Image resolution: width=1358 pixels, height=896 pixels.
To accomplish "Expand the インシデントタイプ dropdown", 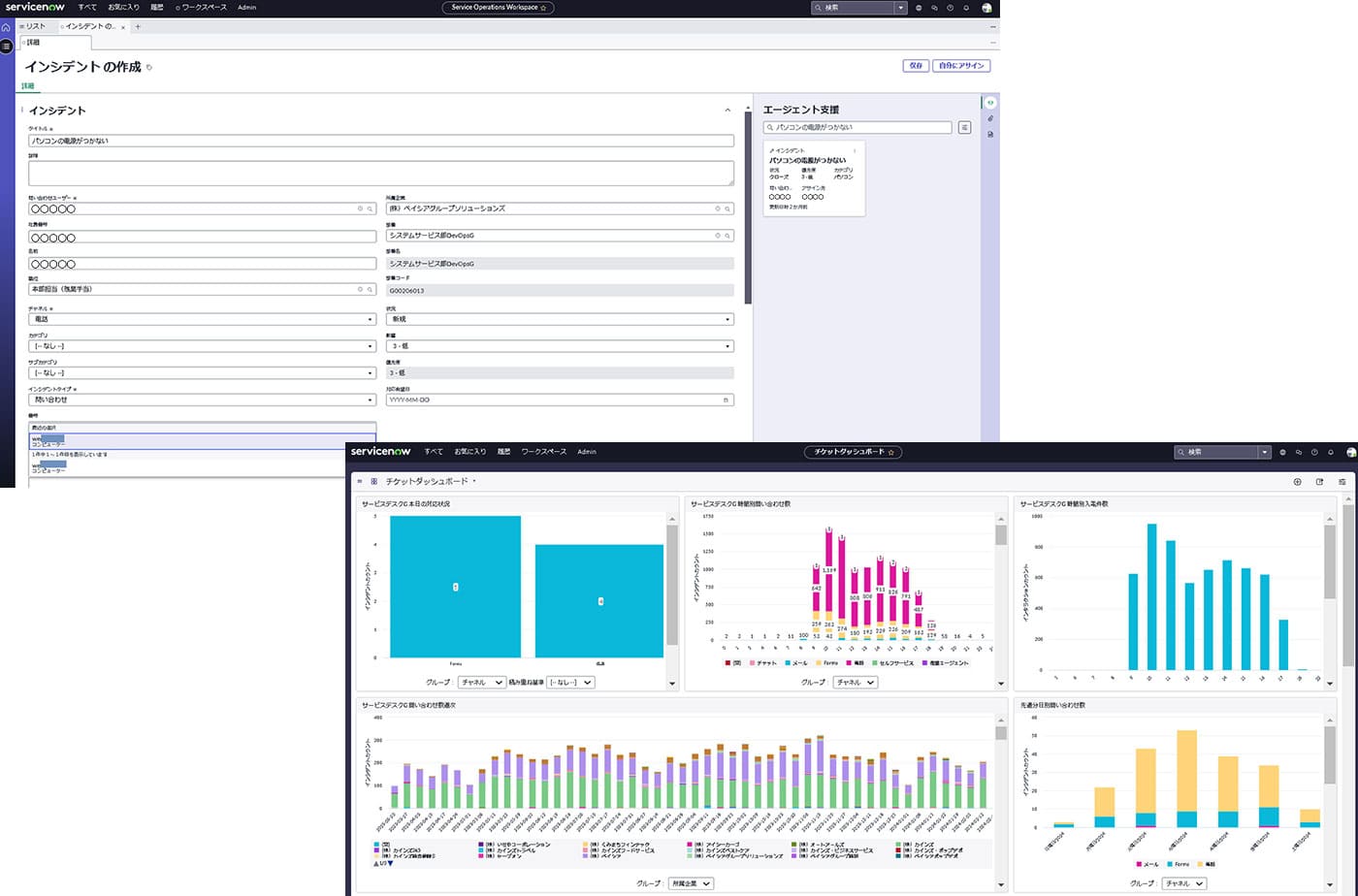I will [x=202, y=400].
